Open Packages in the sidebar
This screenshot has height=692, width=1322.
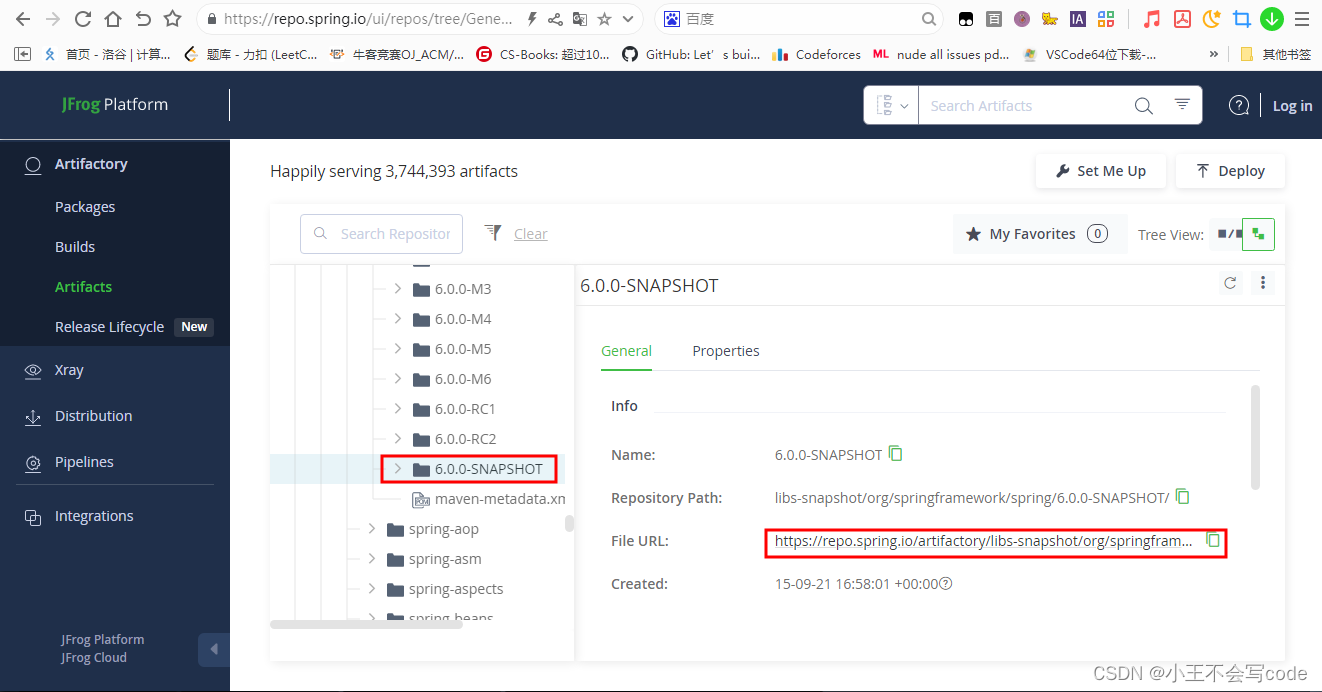coord(85,207)
